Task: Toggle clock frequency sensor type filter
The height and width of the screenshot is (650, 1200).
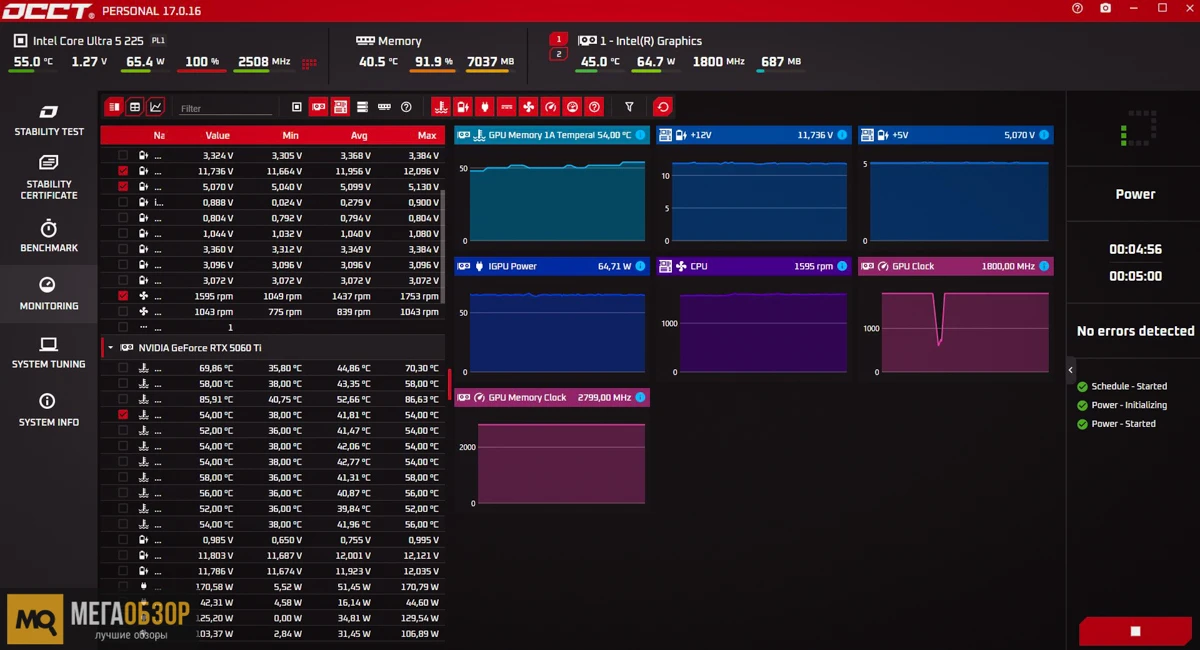Action: pos(550,107)
